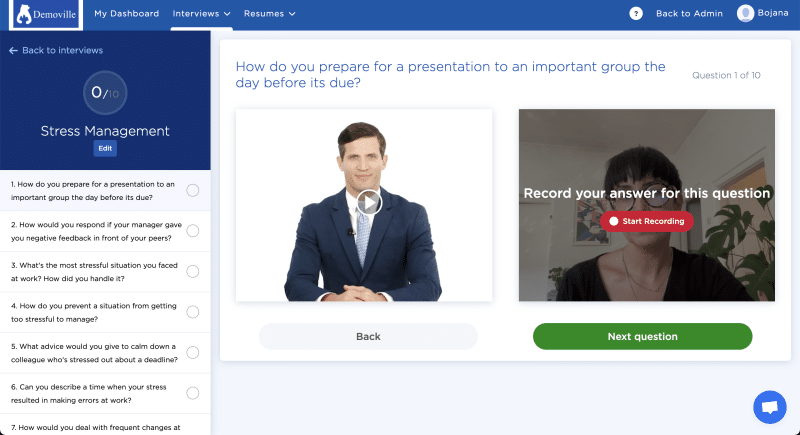800x435 pixels.
Task: Click the Bojana user avatar
Action: click(x=745, y=14)
